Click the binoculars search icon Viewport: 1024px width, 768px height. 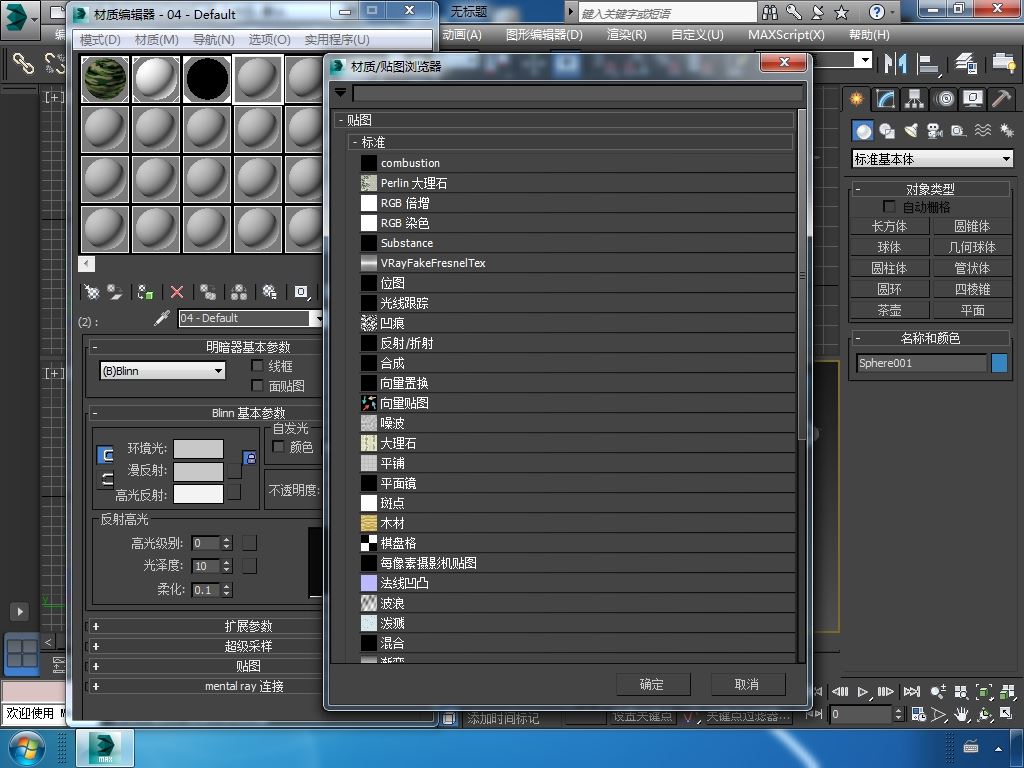click(770, 12)
